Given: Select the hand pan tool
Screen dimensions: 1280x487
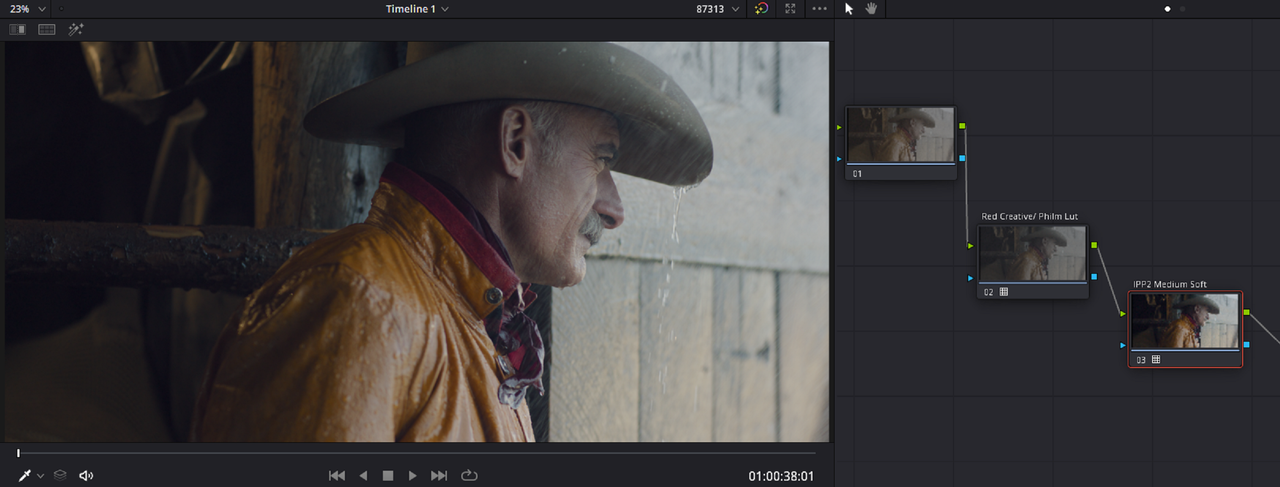Looking at the screenshot, I should [x=871, y=8].
